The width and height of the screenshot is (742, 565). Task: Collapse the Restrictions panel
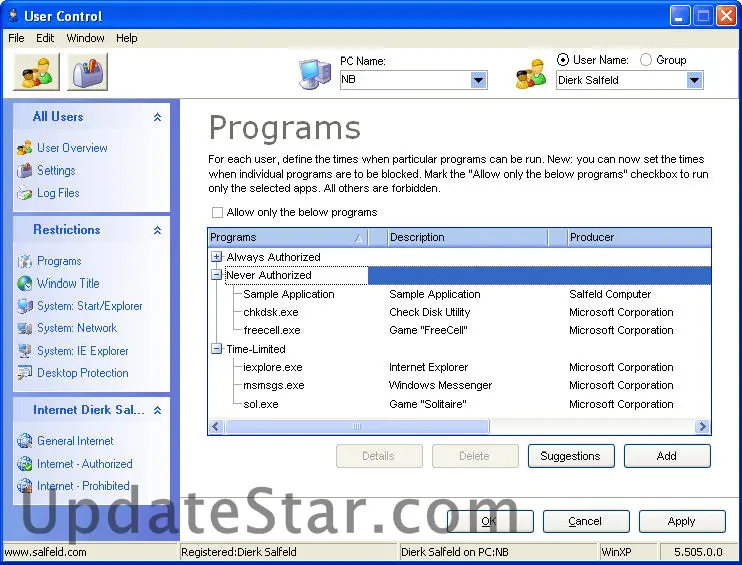(x=158, y=230)
